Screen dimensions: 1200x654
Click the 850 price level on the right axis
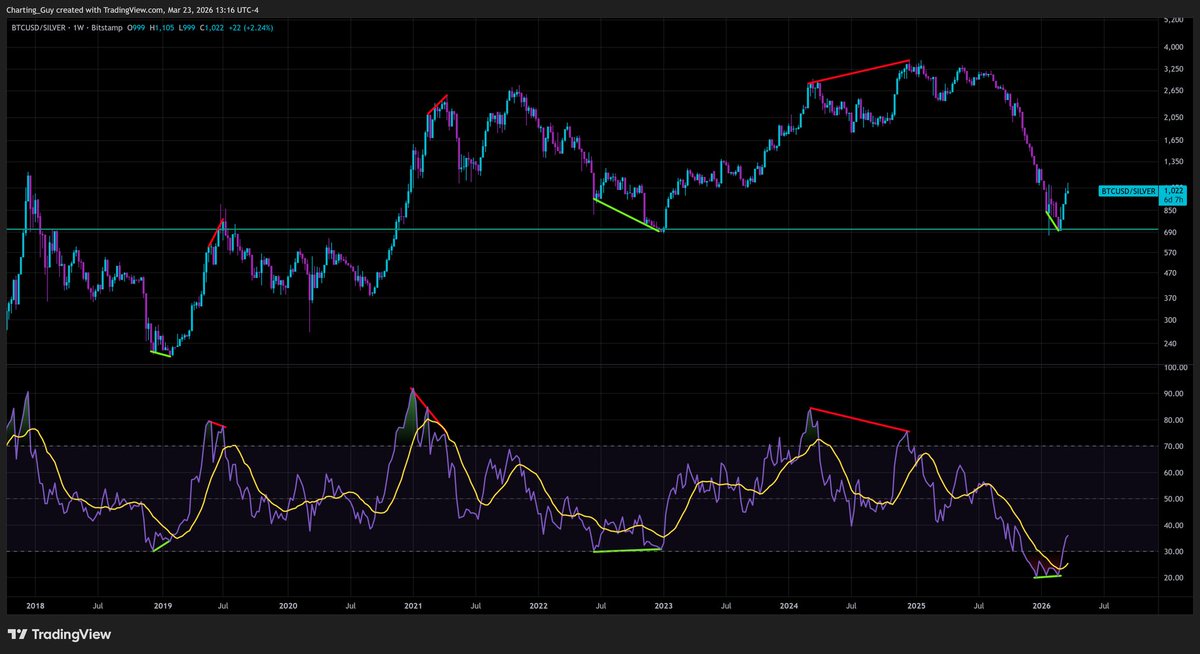click(x=1170, y=212)
